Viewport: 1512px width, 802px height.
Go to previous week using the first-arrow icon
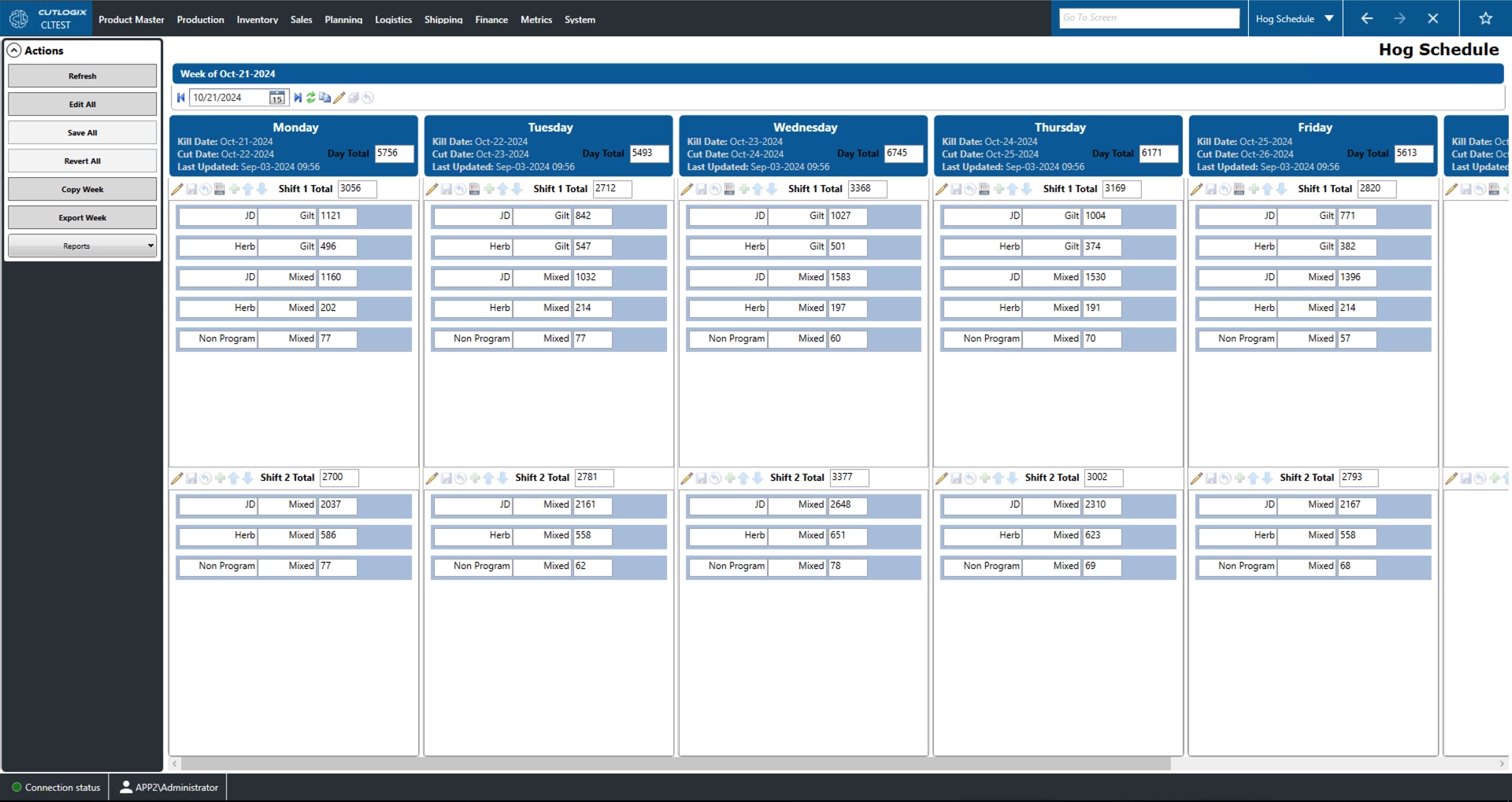pyautogui.click(x=181, y=98)
